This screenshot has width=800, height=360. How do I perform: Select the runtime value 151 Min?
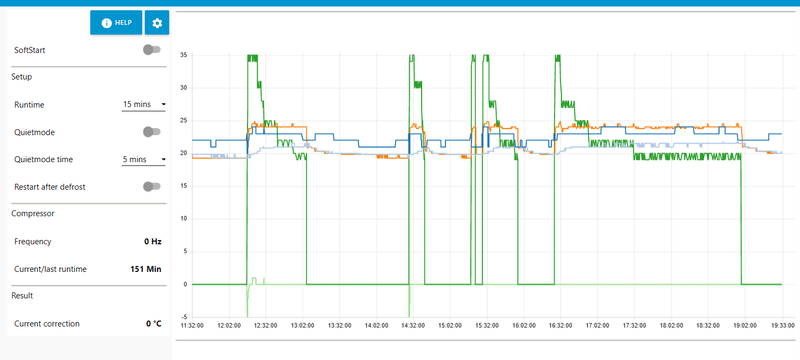coord(146,269)
